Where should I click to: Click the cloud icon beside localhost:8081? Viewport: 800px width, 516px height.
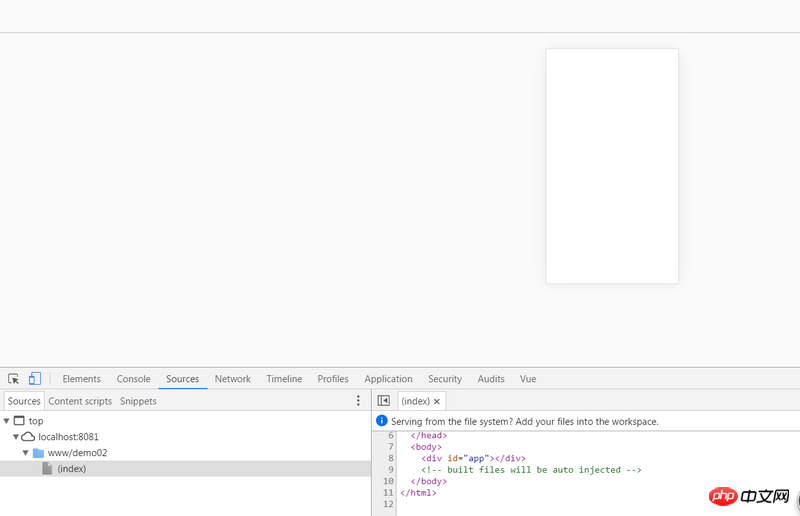tap(28, 437)
